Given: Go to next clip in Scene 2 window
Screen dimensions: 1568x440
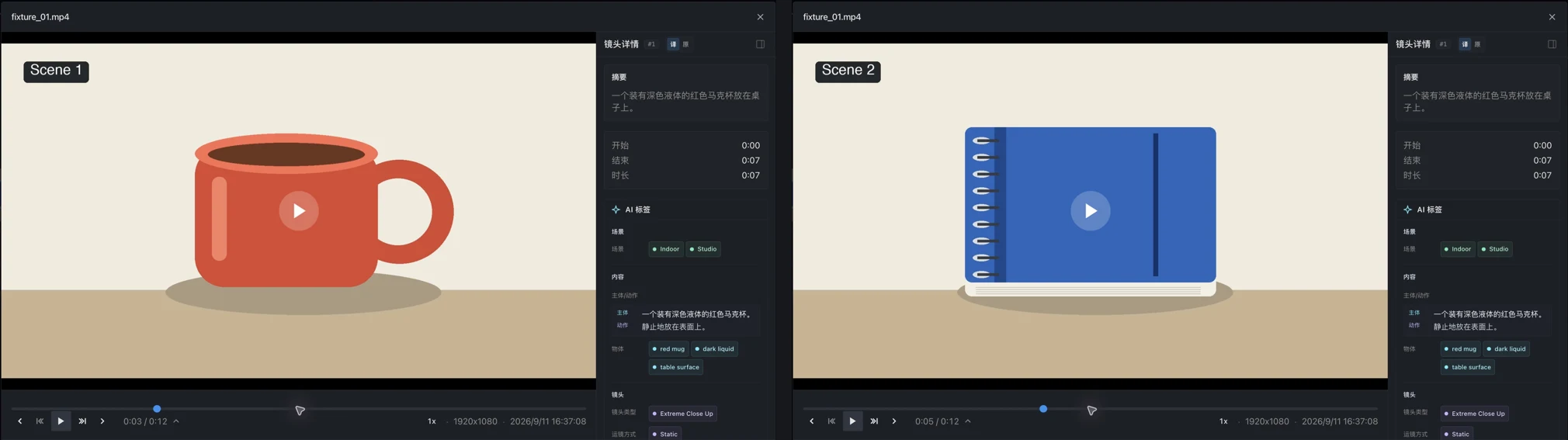Looking at the screenshot, I should point(894,421).
